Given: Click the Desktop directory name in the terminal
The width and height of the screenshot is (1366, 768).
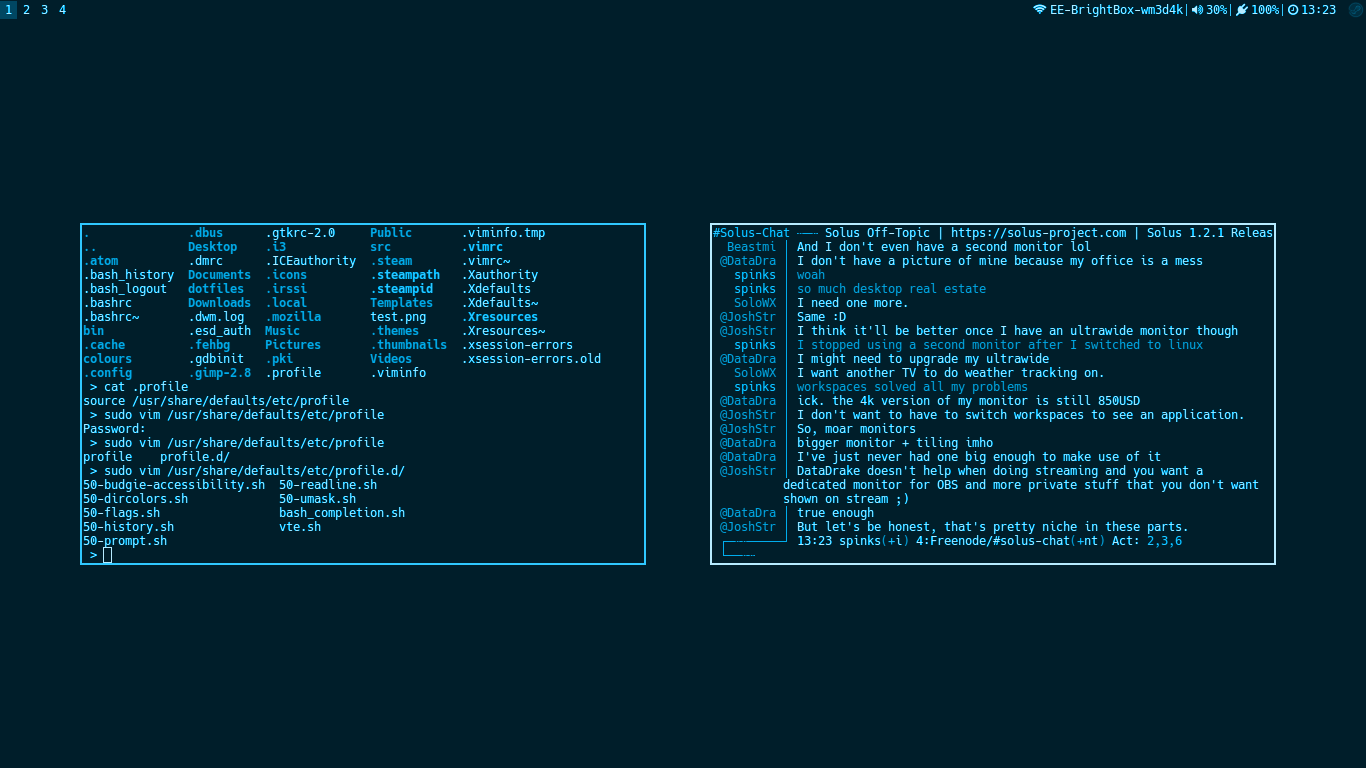Looking at the screenshot, I should point(212,247).
